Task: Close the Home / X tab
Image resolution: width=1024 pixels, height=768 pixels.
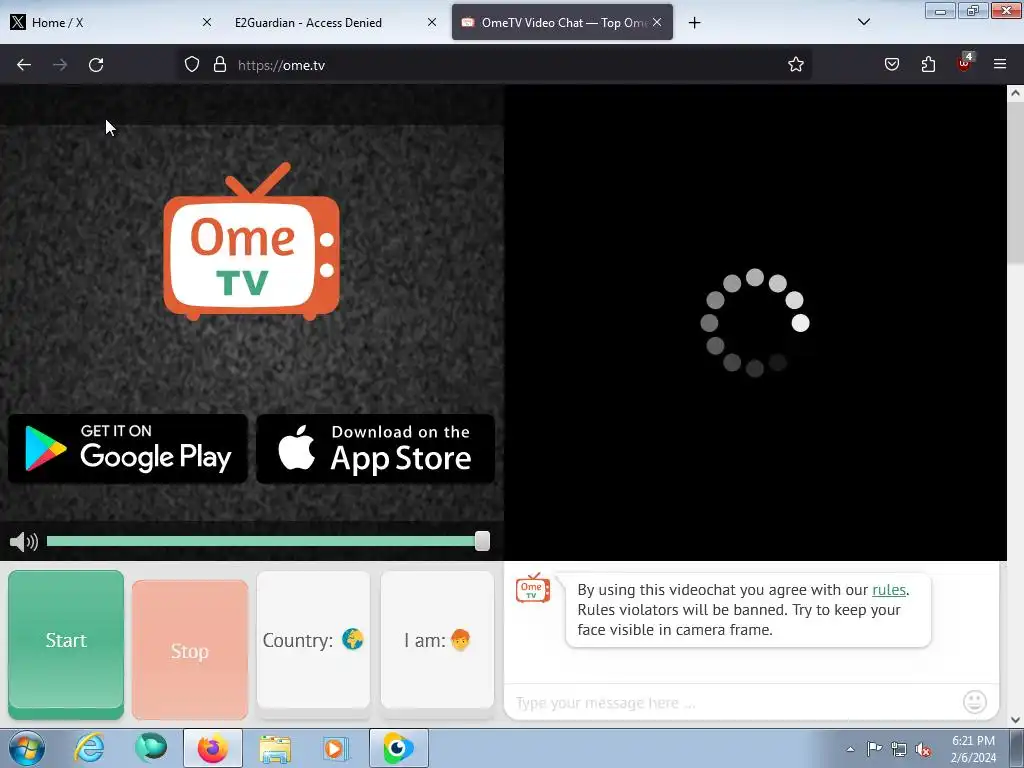Action: [206, 22]
